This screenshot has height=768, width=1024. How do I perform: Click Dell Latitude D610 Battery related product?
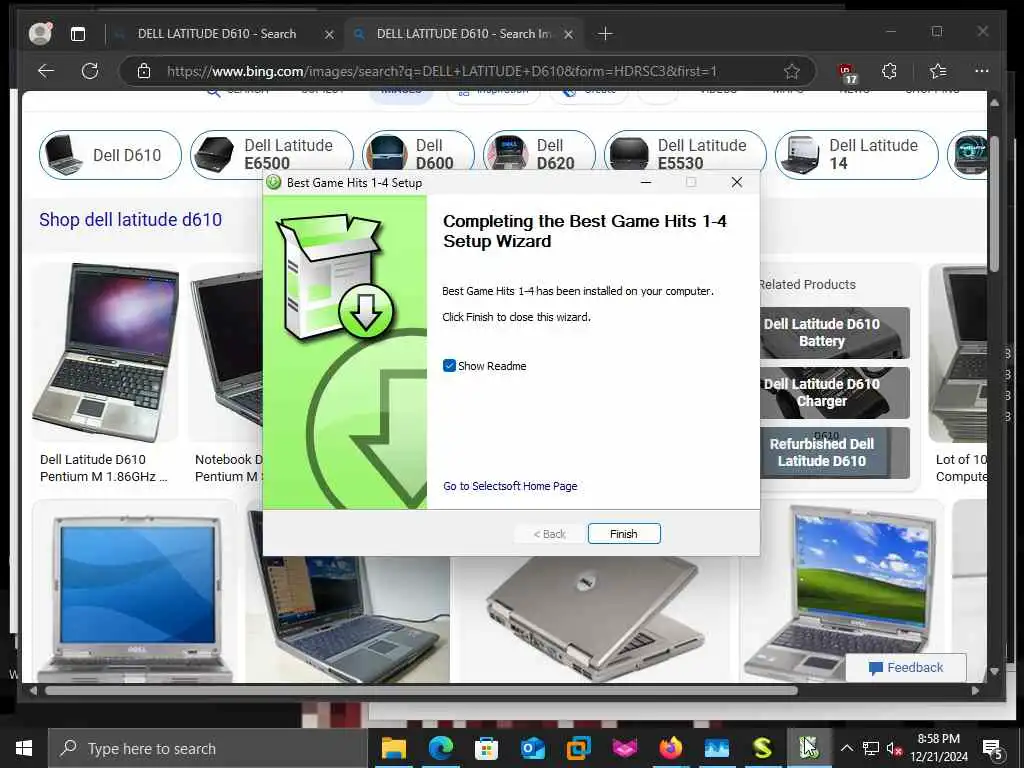point(834,333)
